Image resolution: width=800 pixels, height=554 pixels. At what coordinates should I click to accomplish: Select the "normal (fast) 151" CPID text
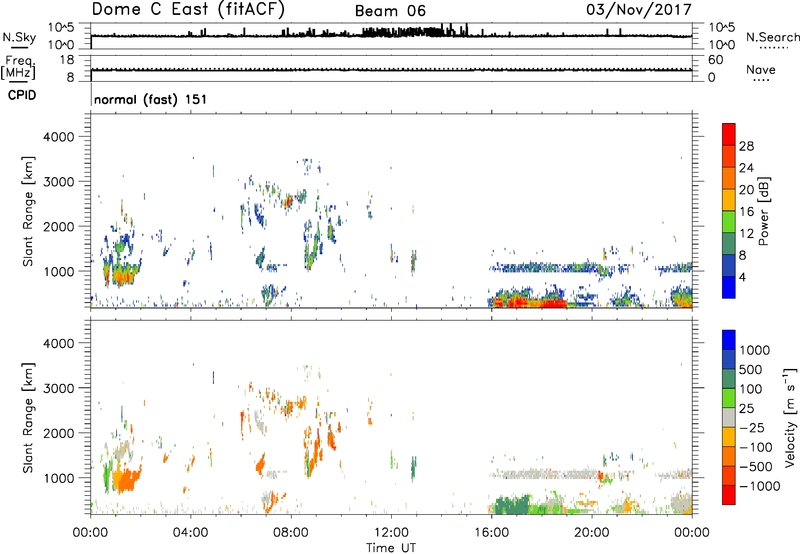151,99
